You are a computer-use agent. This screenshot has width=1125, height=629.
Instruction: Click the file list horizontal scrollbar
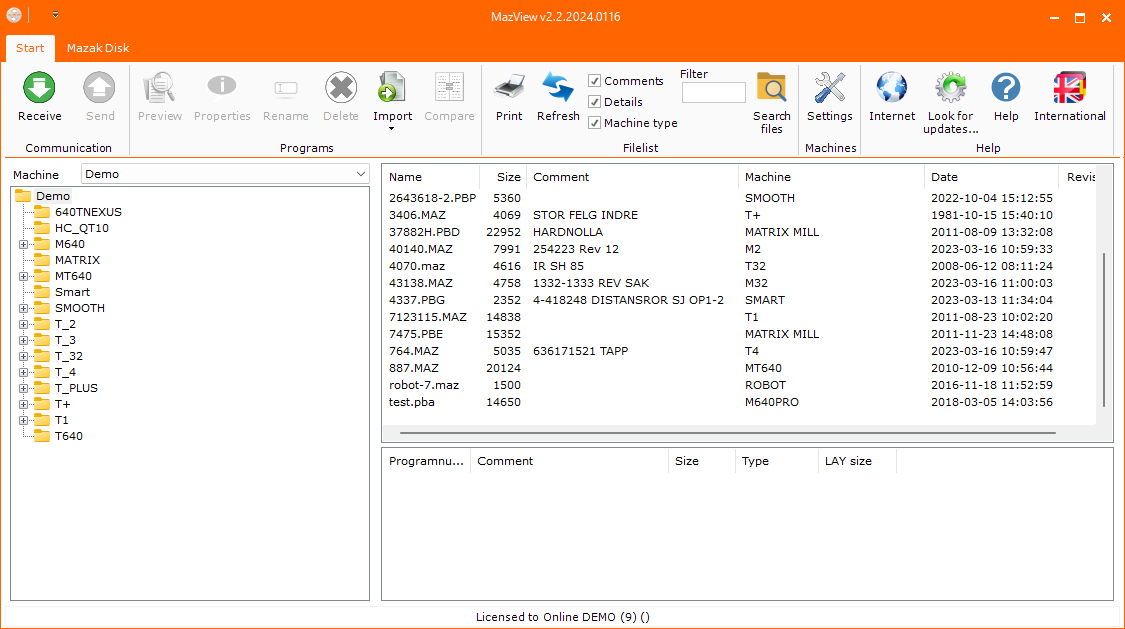click(x=728, y=433)
